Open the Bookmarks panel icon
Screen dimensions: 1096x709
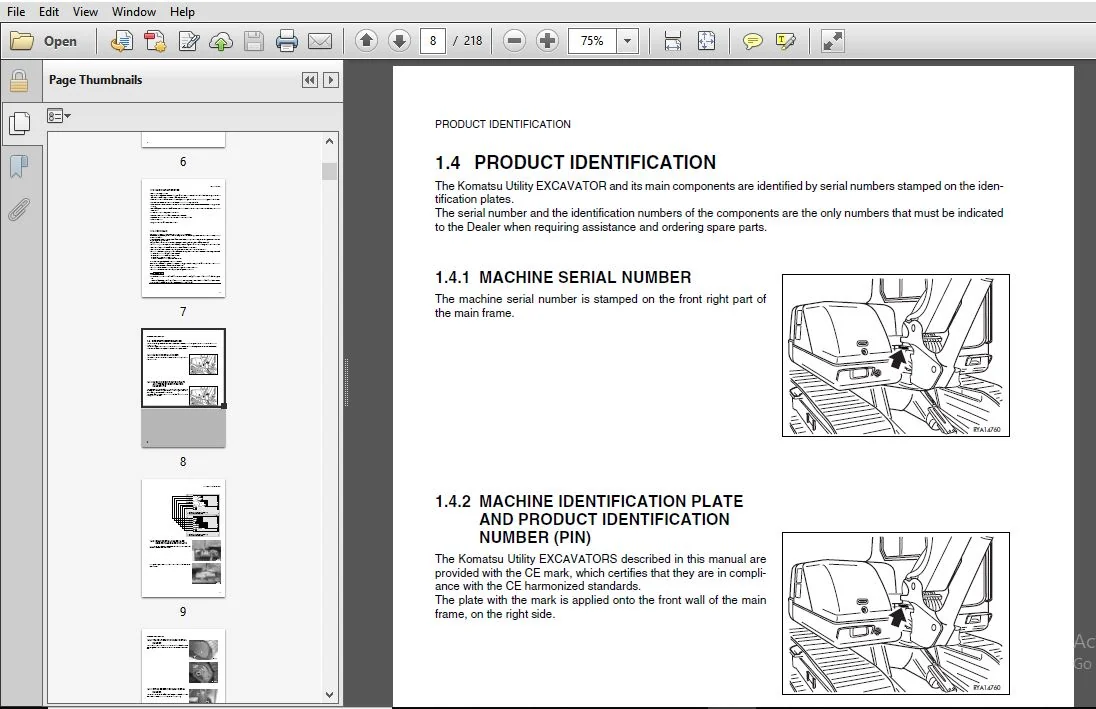(19, 167)
